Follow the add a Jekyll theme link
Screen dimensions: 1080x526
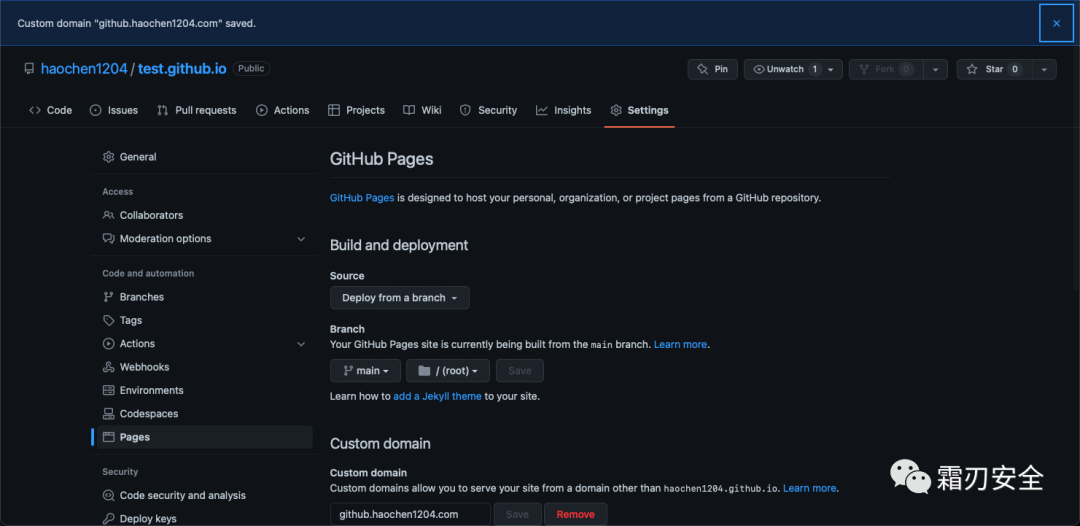pyautogui.click(x=437, y=397)
